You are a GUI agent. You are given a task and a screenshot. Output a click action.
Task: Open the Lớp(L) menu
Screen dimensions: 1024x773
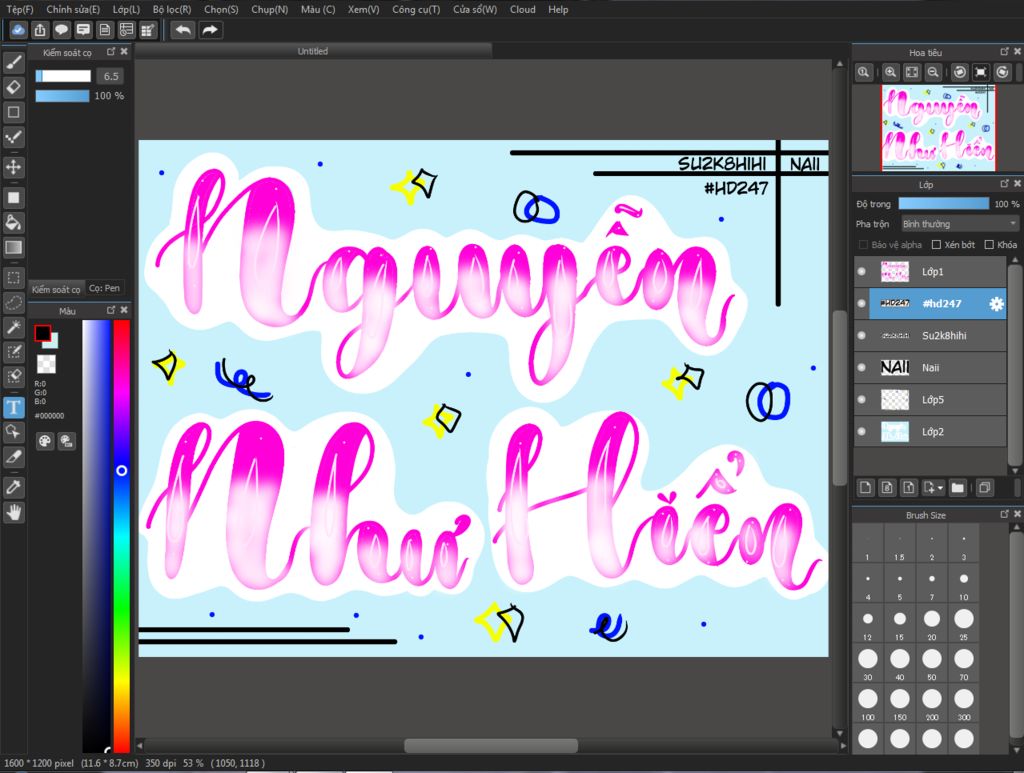pos(126,9)
